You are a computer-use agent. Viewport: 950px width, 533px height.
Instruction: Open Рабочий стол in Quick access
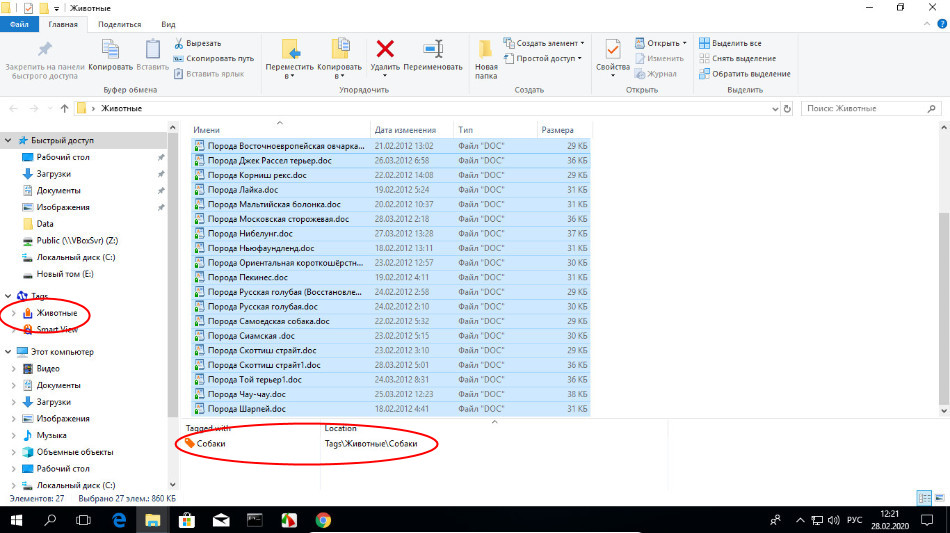[x=62, y=157]
